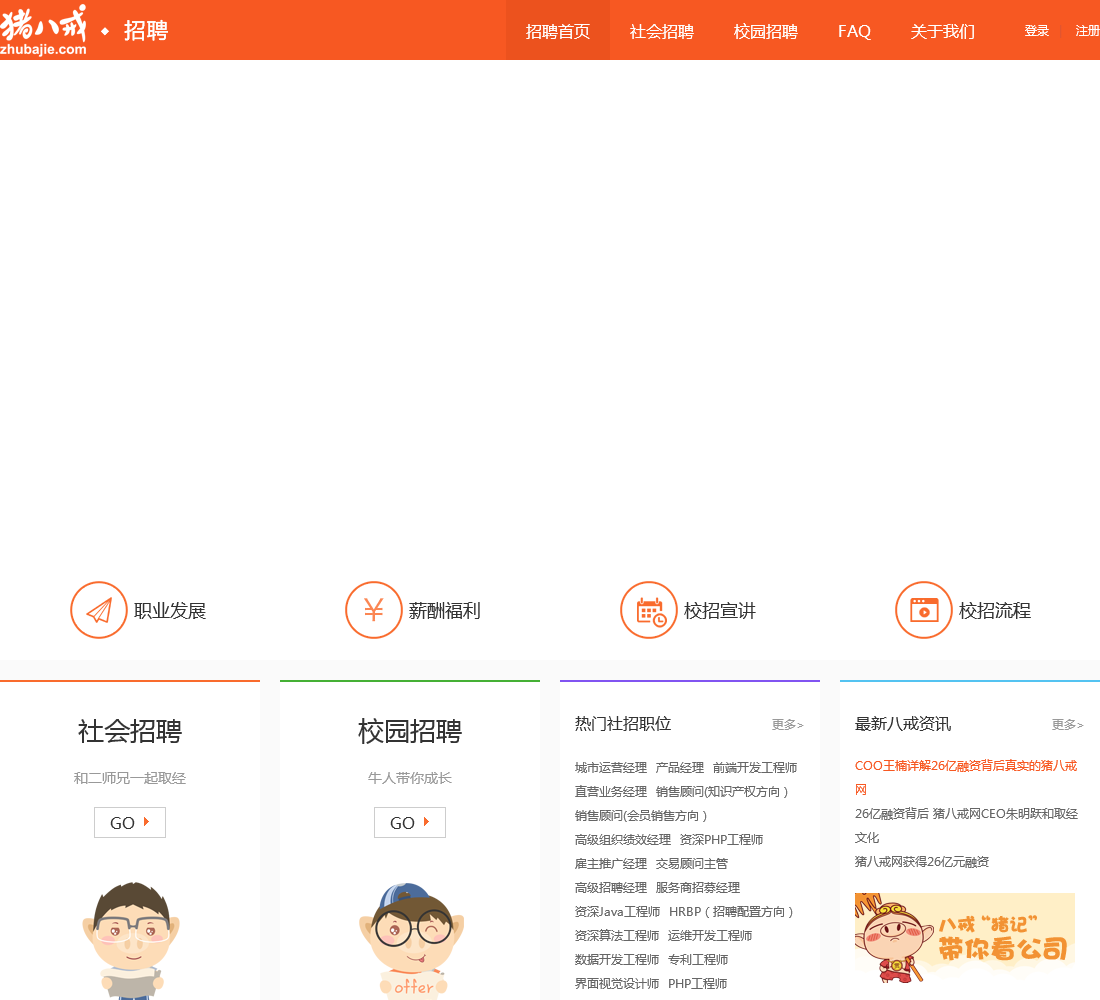Open the 关于我们 navigation item

coord(942,31)
